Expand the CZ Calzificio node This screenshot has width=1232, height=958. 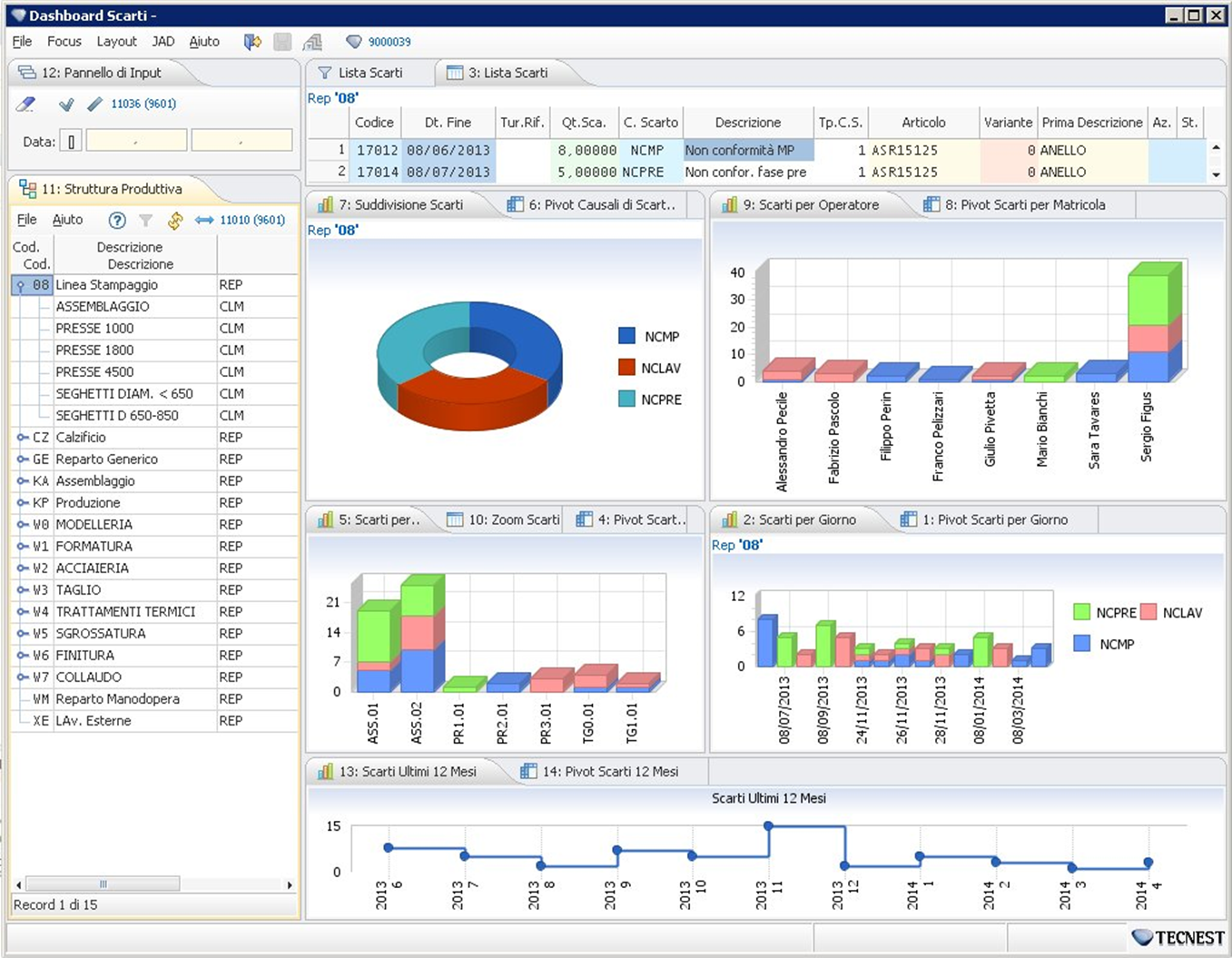(x=22, y=438)
